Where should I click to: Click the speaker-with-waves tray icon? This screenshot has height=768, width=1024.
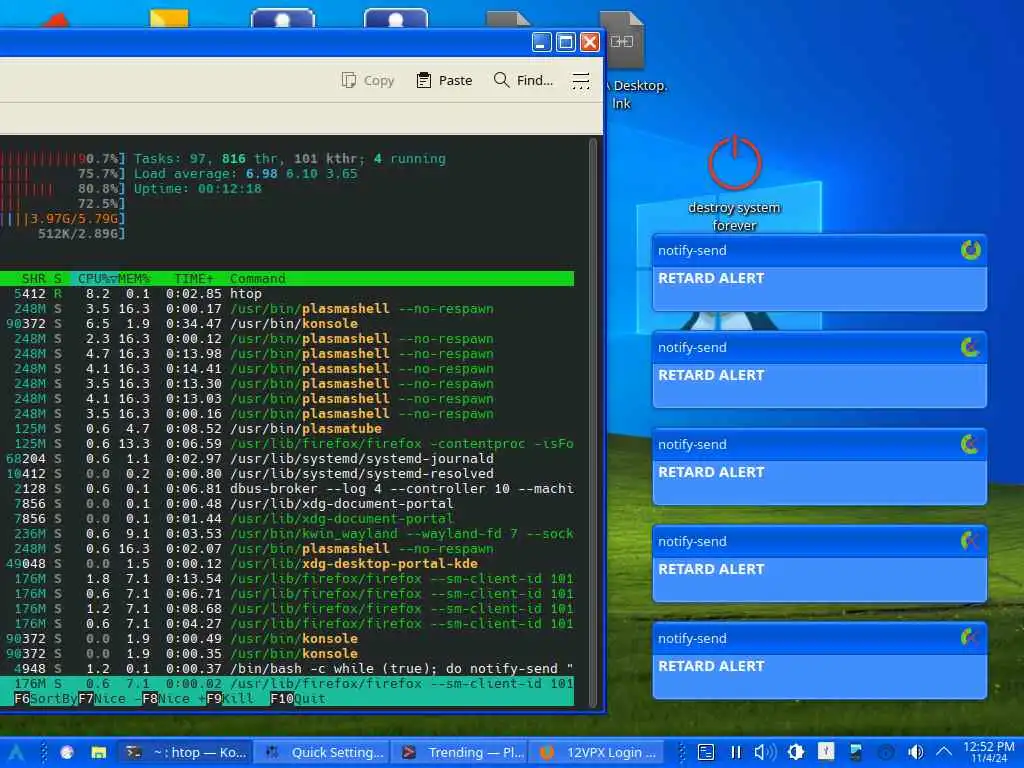point(765,752)
